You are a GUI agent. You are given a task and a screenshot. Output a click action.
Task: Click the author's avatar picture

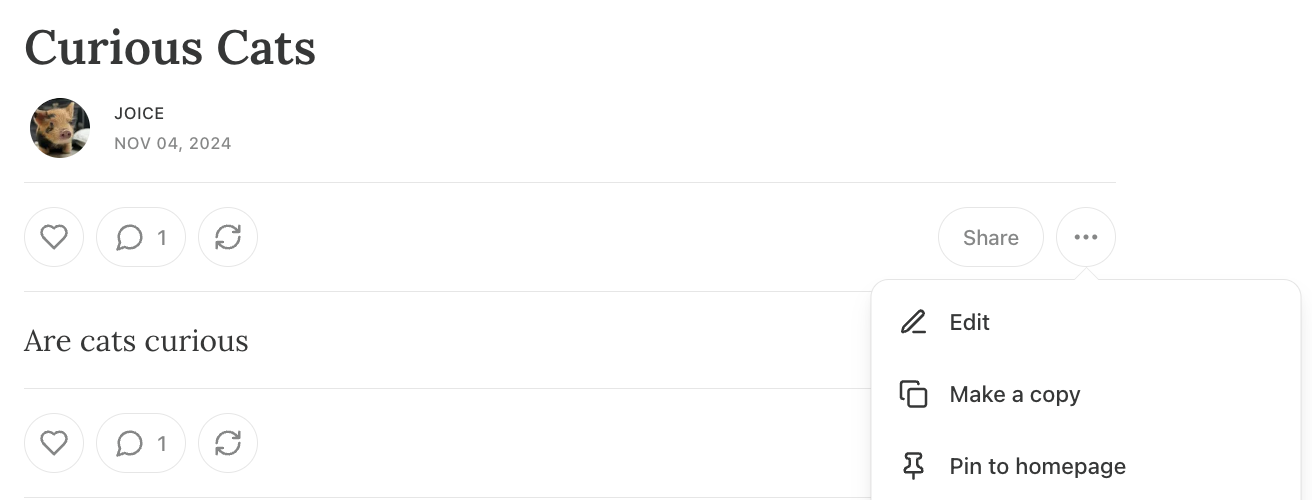click(x=60, y=128)
